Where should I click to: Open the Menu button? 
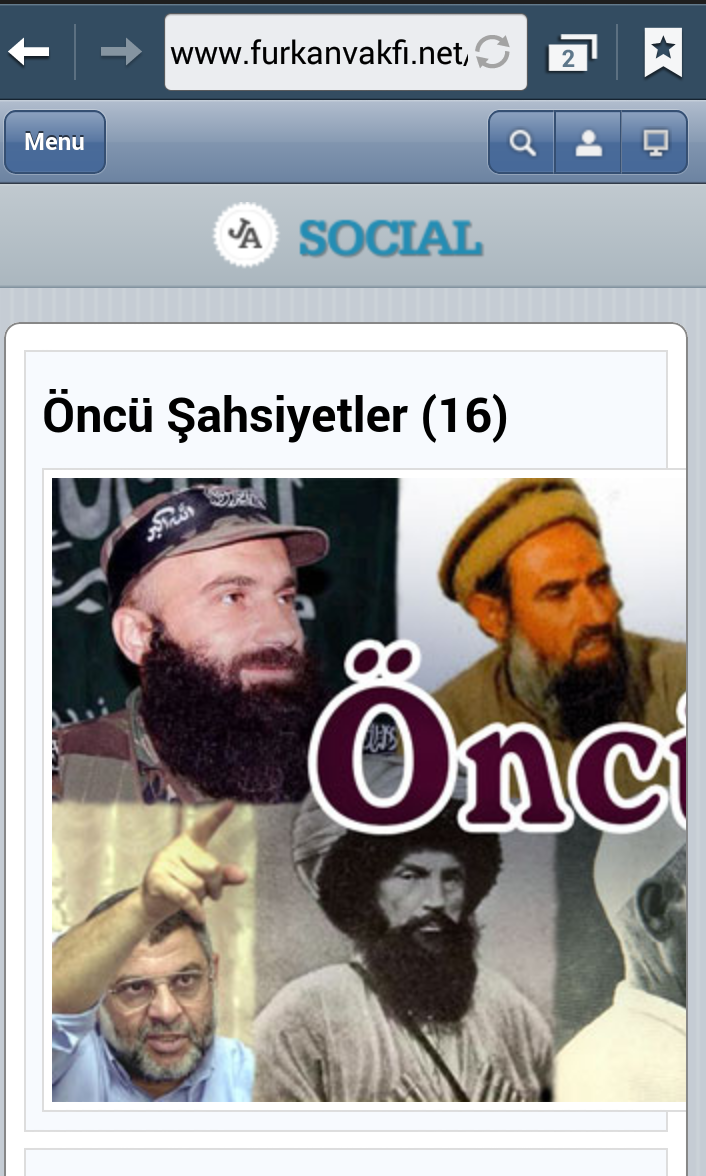[x=55, y=142]
